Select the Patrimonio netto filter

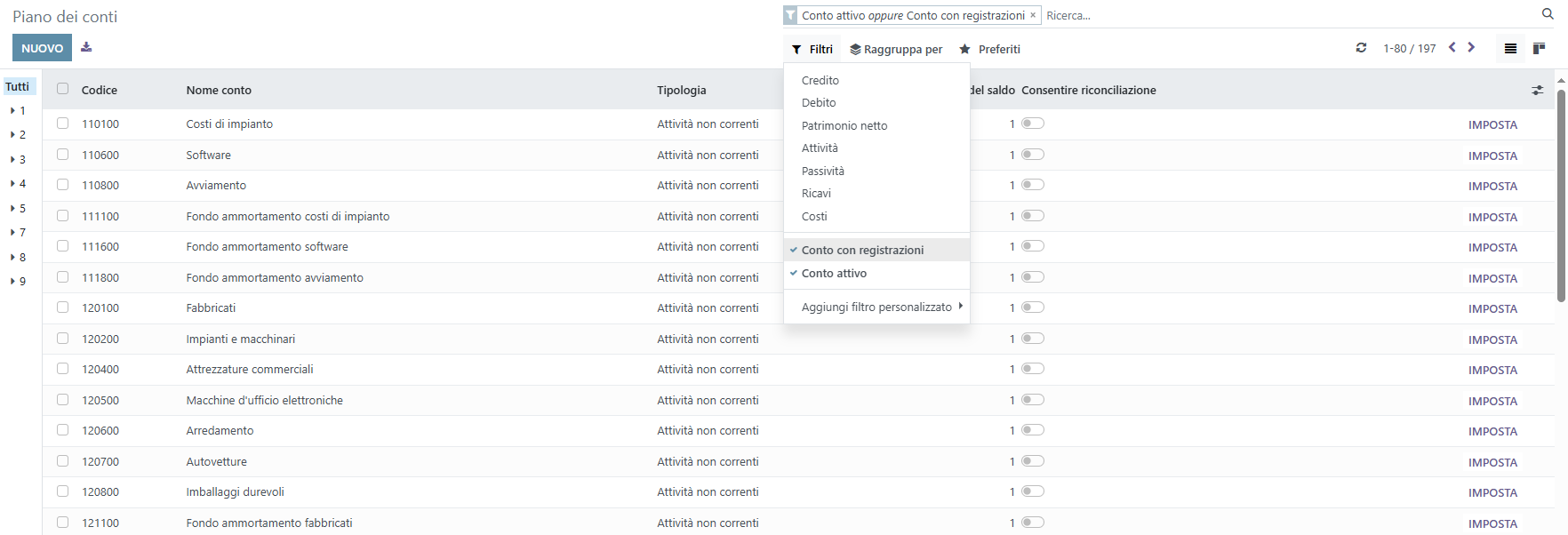[844, 126]
